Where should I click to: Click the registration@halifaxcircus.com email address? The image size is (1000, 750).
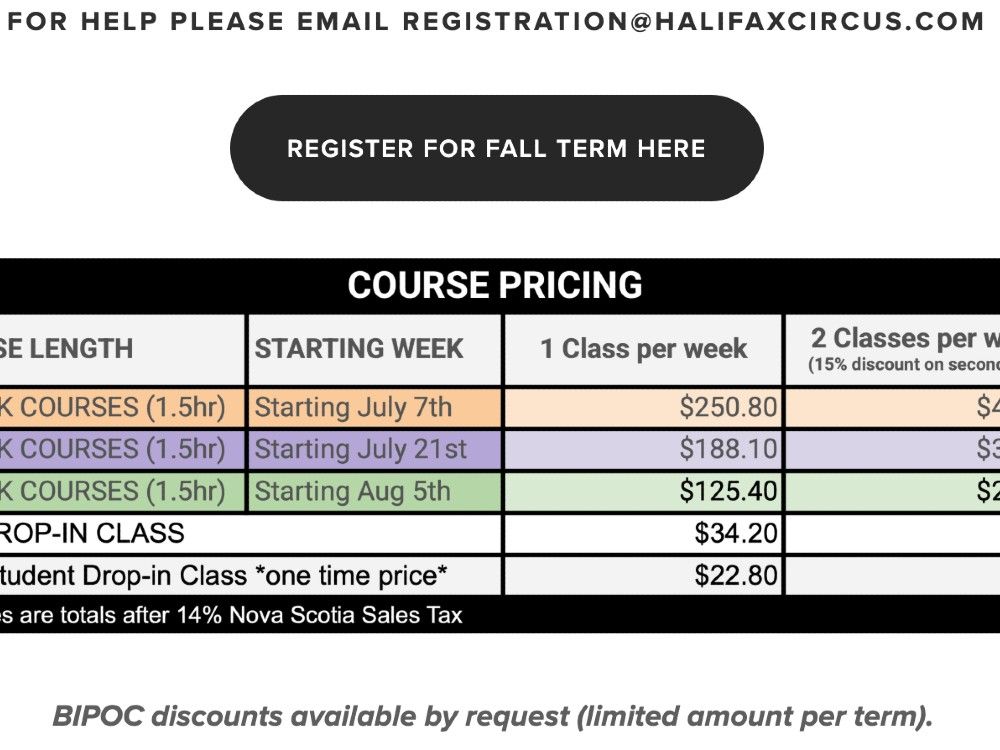(693, 21)
